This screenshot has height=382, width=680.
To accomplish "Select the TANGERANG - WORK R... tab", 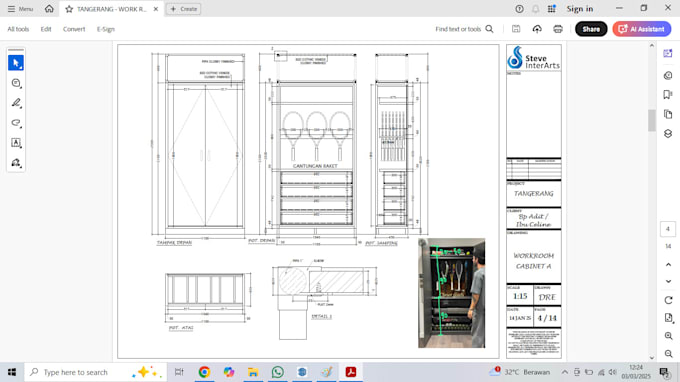I will click(x=112, y=9).
